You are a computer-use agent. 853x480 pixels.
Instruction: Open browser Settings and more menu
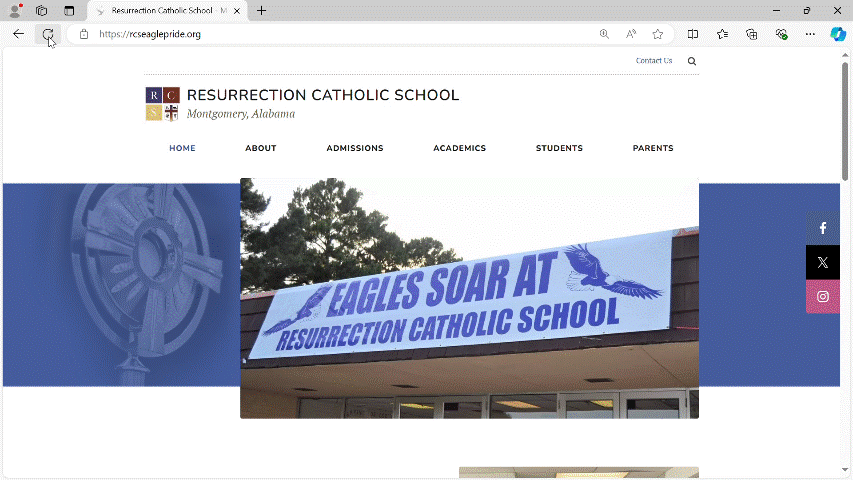tap(810, 34)
